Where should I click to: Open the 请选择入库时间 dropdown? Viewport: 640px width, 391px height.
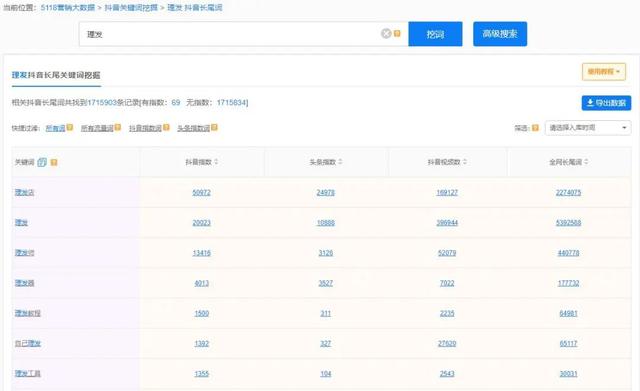(x=588, y=128)
